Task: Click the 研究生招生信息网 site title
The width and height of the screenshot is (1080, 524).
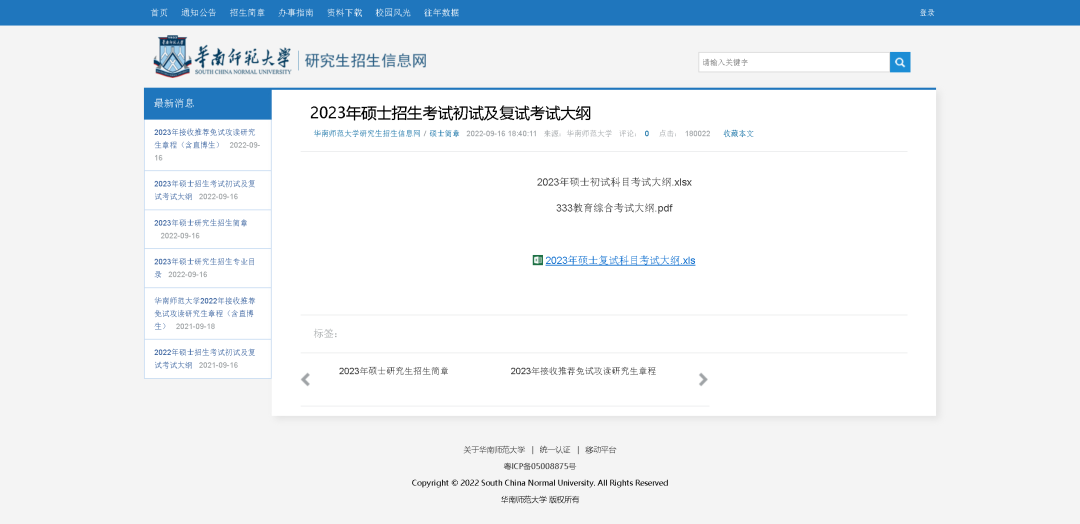Action: [366, 61]
